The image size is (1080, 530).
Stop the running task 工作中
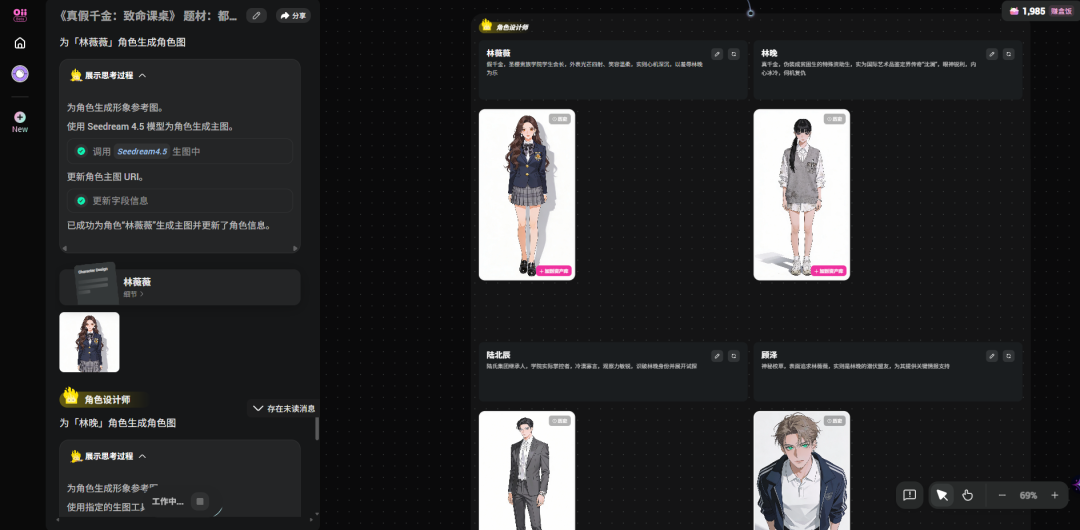200,501
